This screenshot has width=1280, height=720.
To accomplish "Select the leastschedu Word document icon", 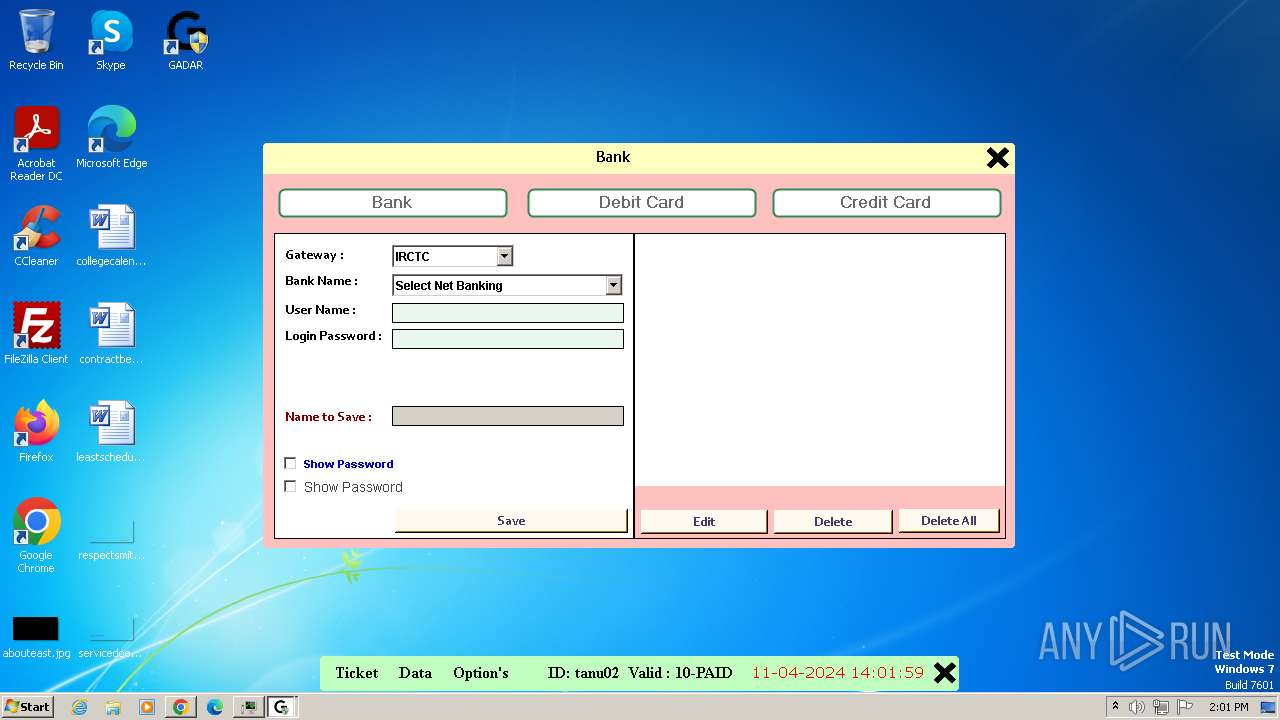I will [111, 432].
